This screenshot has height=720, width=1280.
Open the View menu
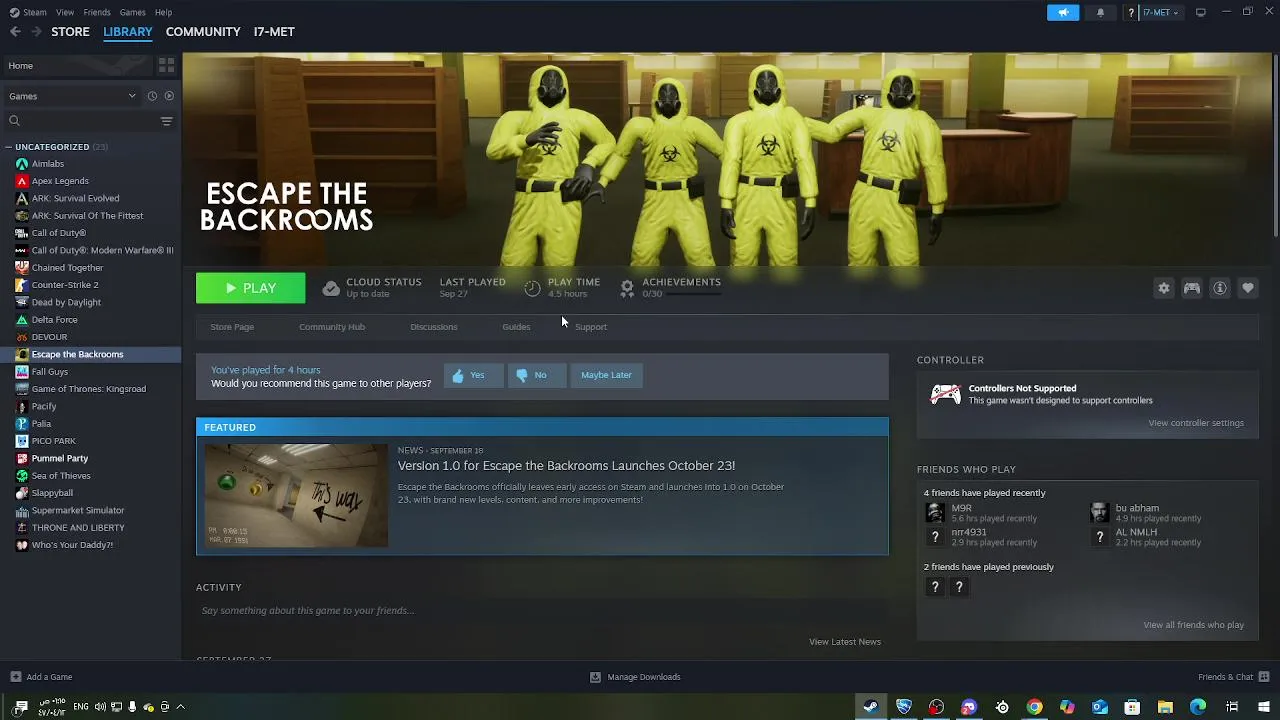pos(65,12)
